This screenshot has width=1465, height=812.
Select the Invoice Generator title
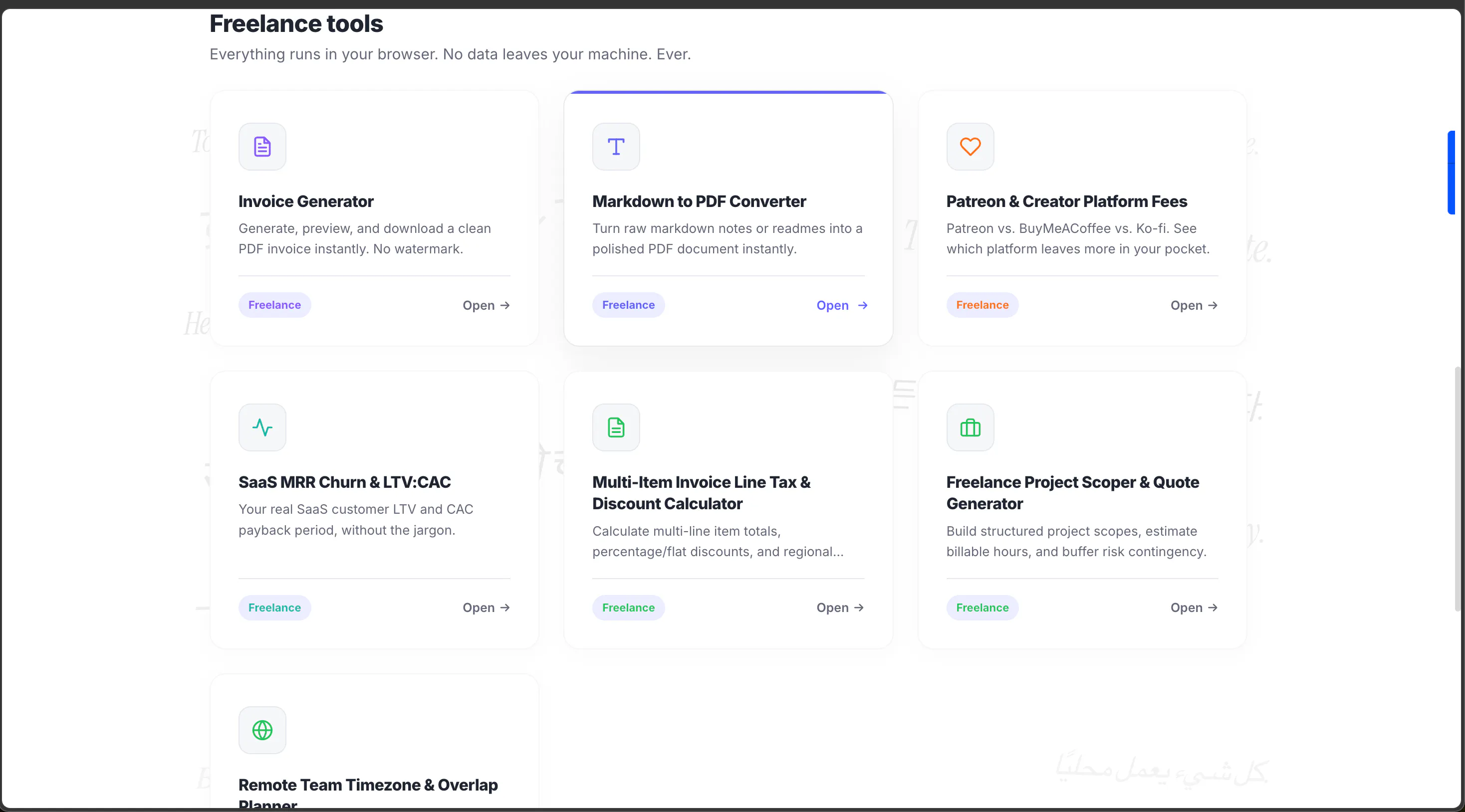pyautogui.click(x=306, y=202)
